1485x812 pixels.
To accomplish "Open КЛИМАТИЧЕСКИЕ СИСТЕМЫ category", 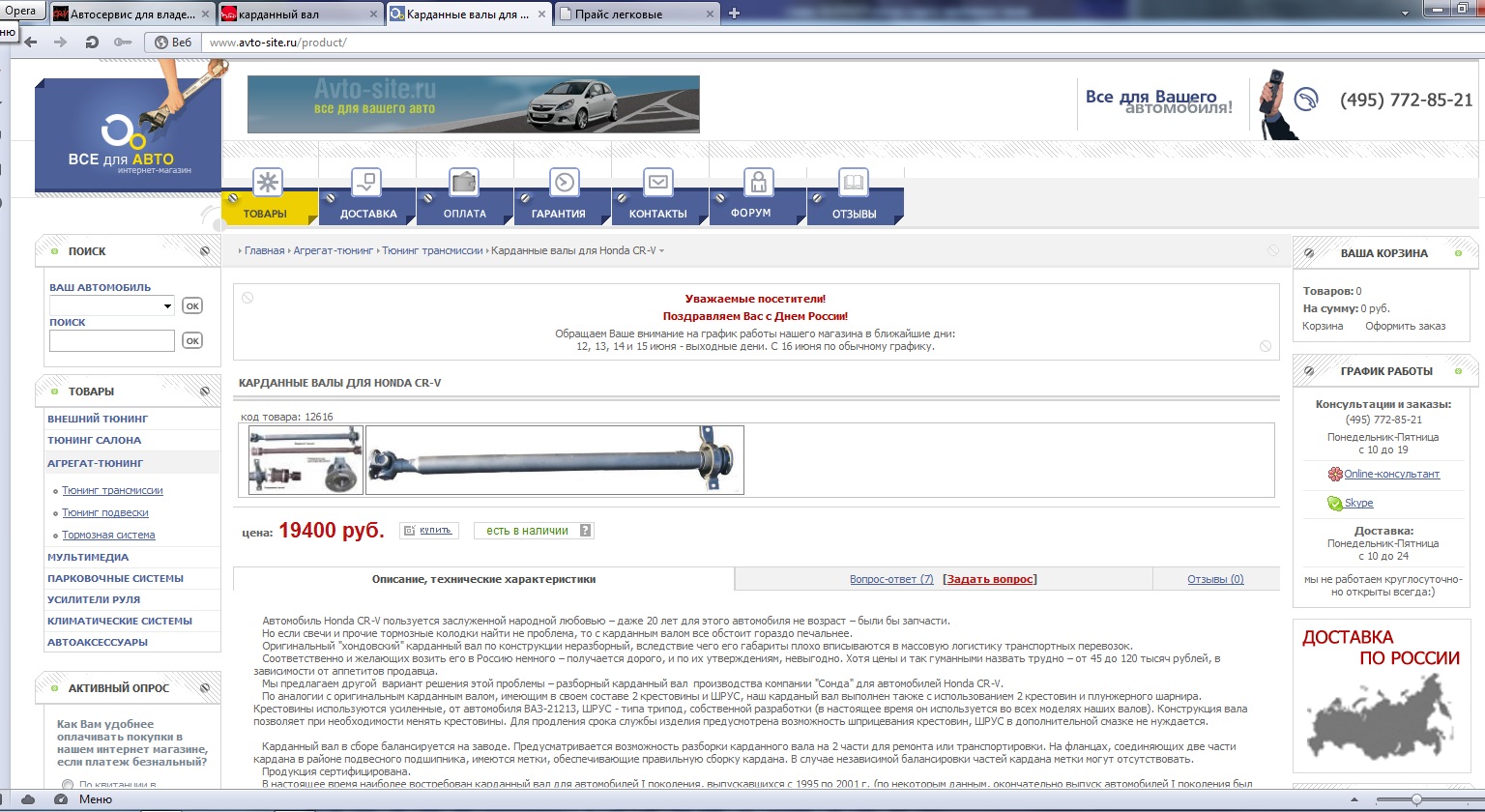I will 120,621.
